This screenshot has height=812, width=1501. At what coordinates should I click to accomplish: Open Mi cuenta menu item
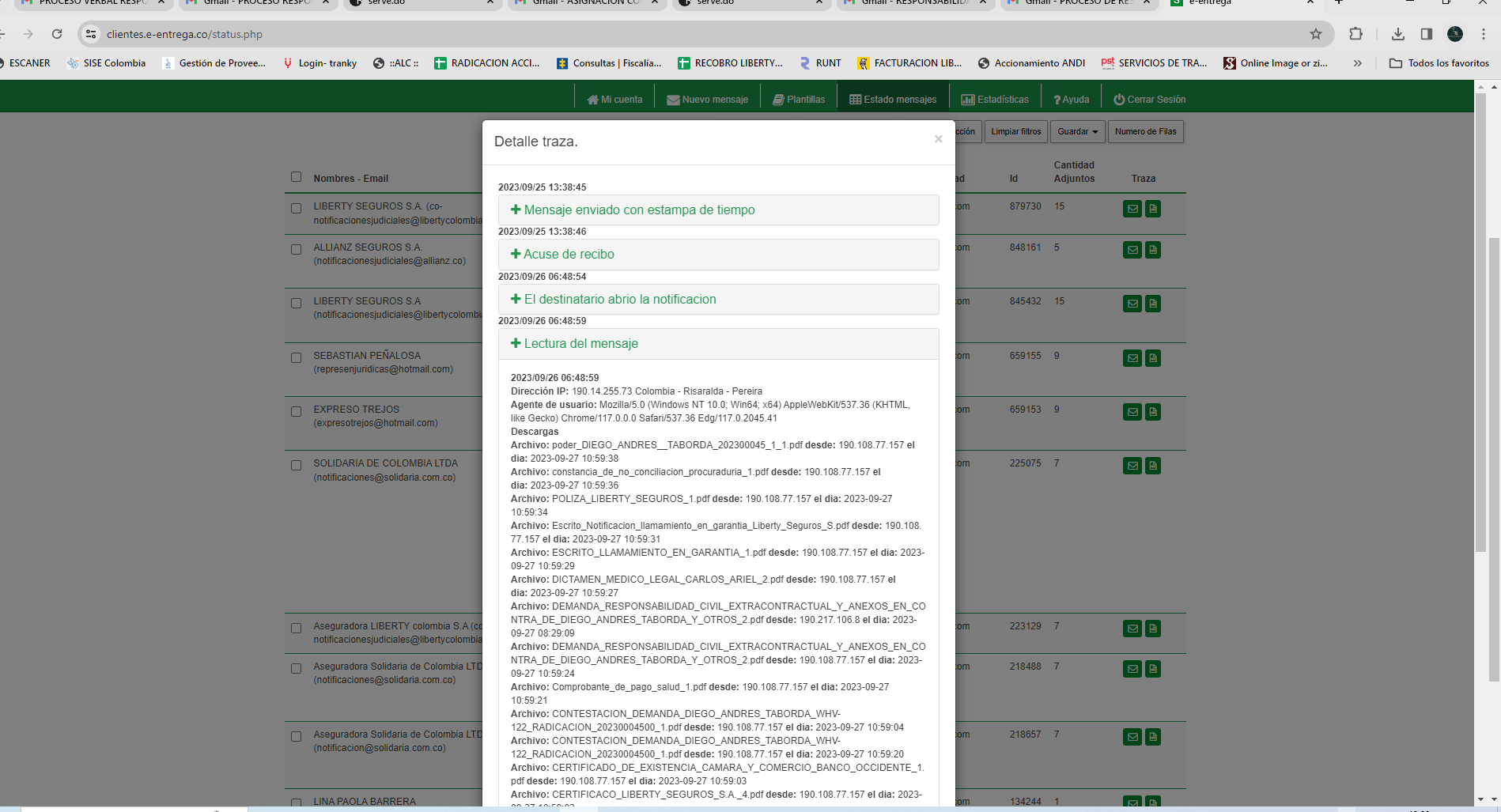[x=614, y=100]
